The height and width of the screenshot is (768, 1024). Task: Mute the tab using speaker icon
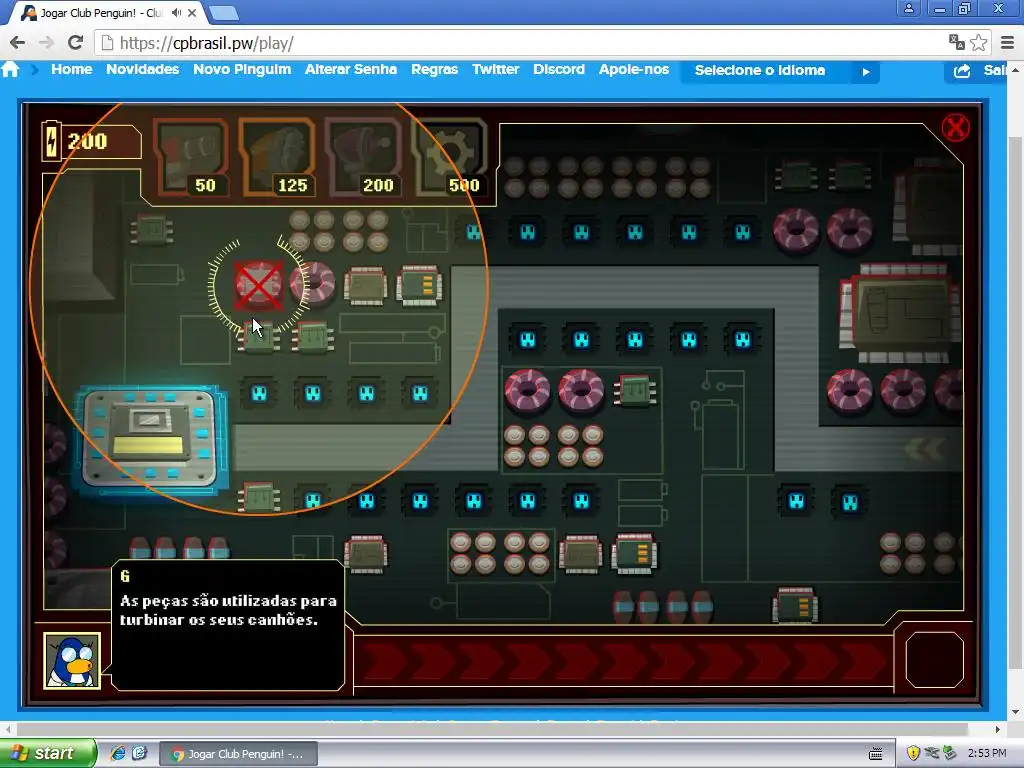click(x=176, y=12)
